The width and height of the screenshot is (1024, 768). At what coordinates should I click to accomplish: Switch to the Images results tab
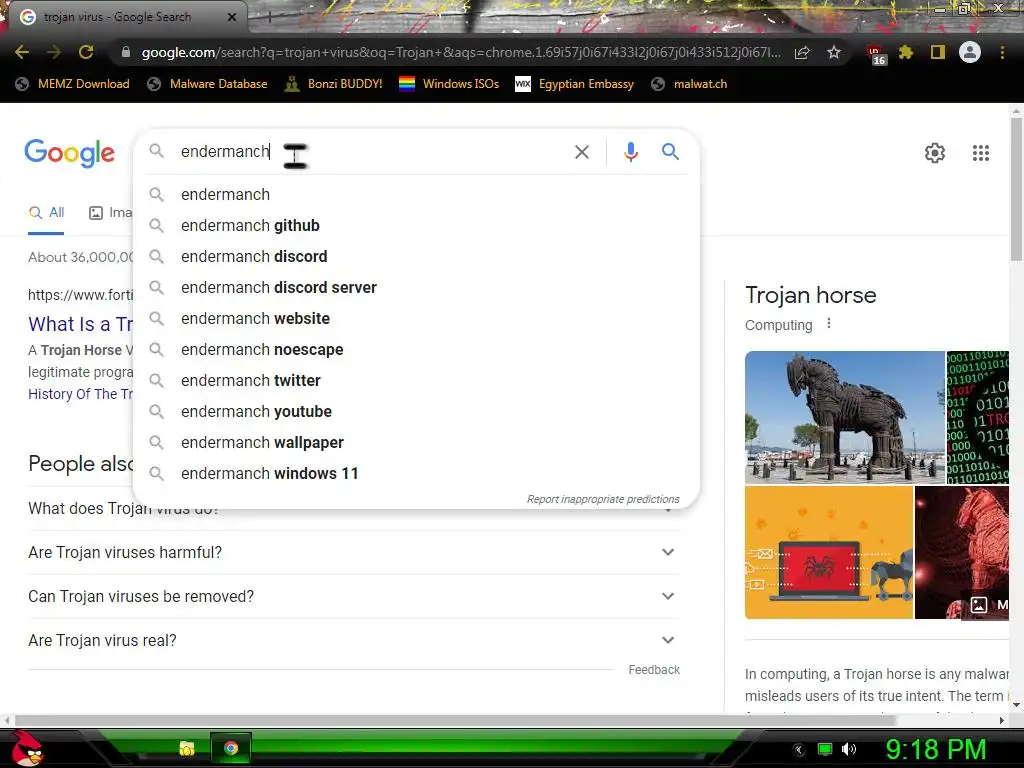(110, 212)
